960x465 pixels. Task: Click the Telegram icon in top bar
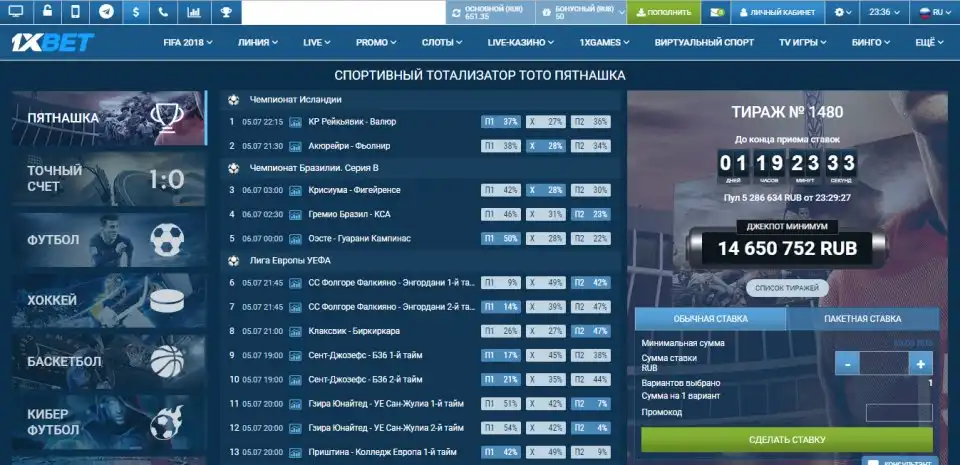(105, 12)
